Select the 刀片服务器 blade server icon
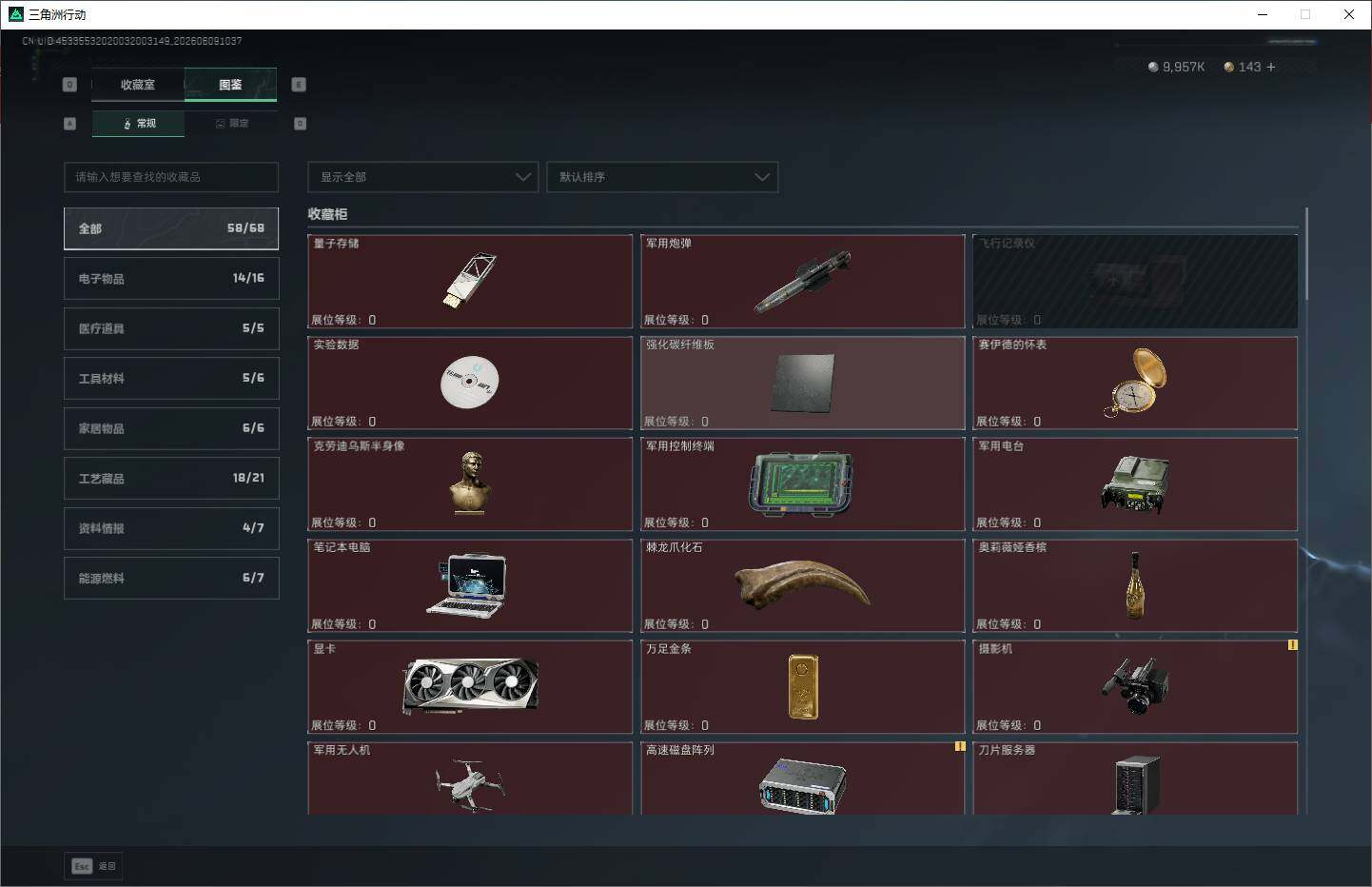 tap(1137, 785)
